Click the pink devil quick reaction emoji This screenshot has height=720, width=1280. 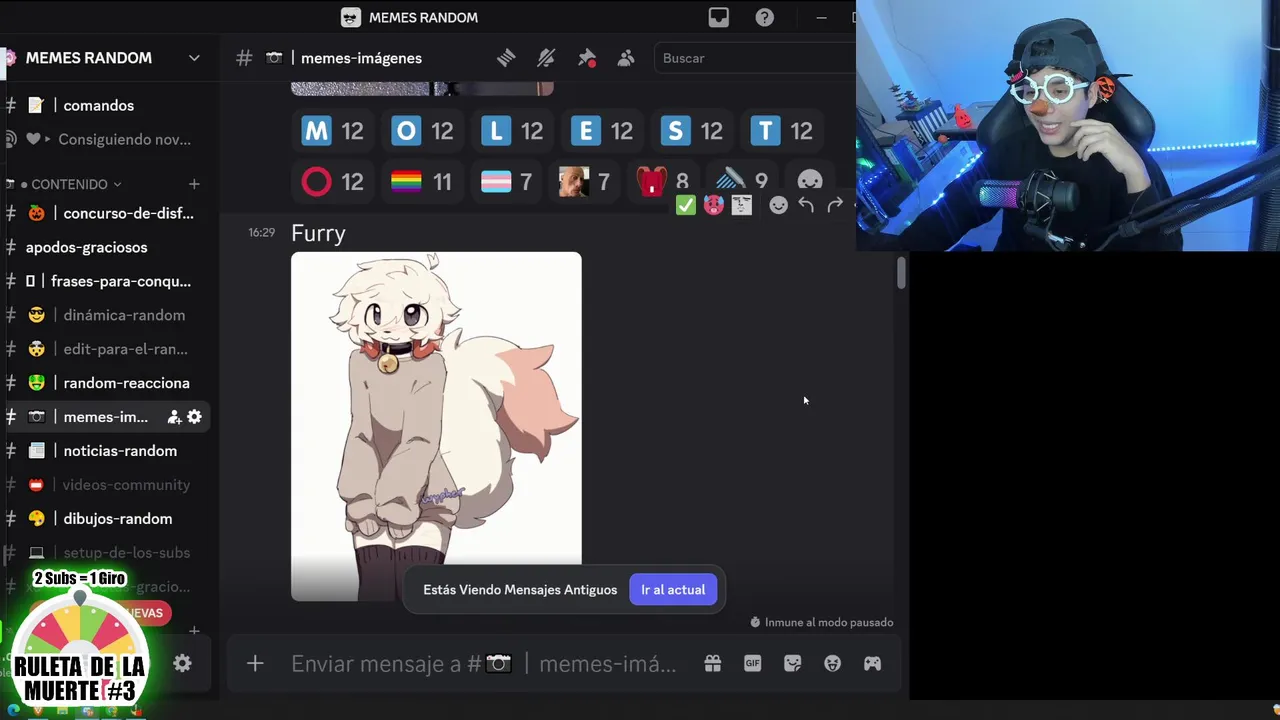click(713, 205)
